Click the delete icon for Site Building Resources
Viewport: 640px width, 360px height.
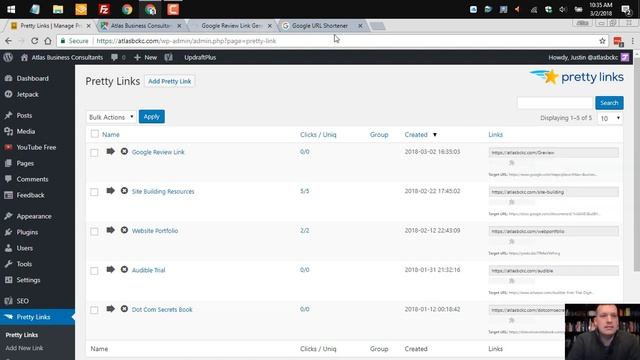click(124, 191)
